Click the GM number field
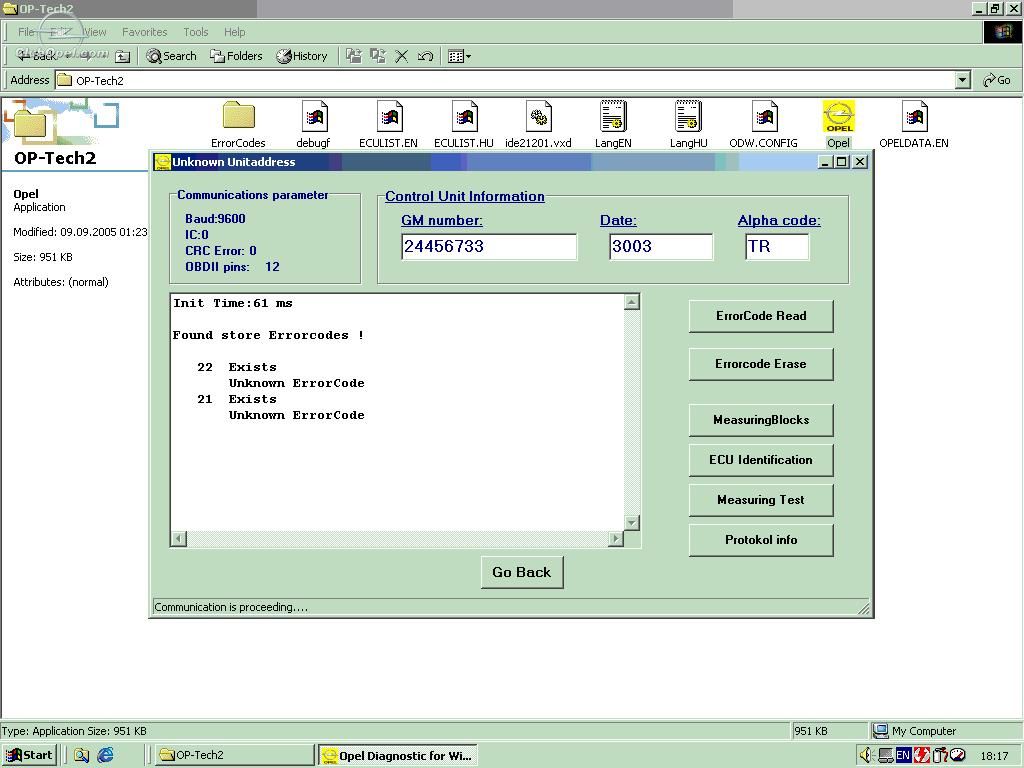This screenshot has height=768, width=1024. [488, 247]
